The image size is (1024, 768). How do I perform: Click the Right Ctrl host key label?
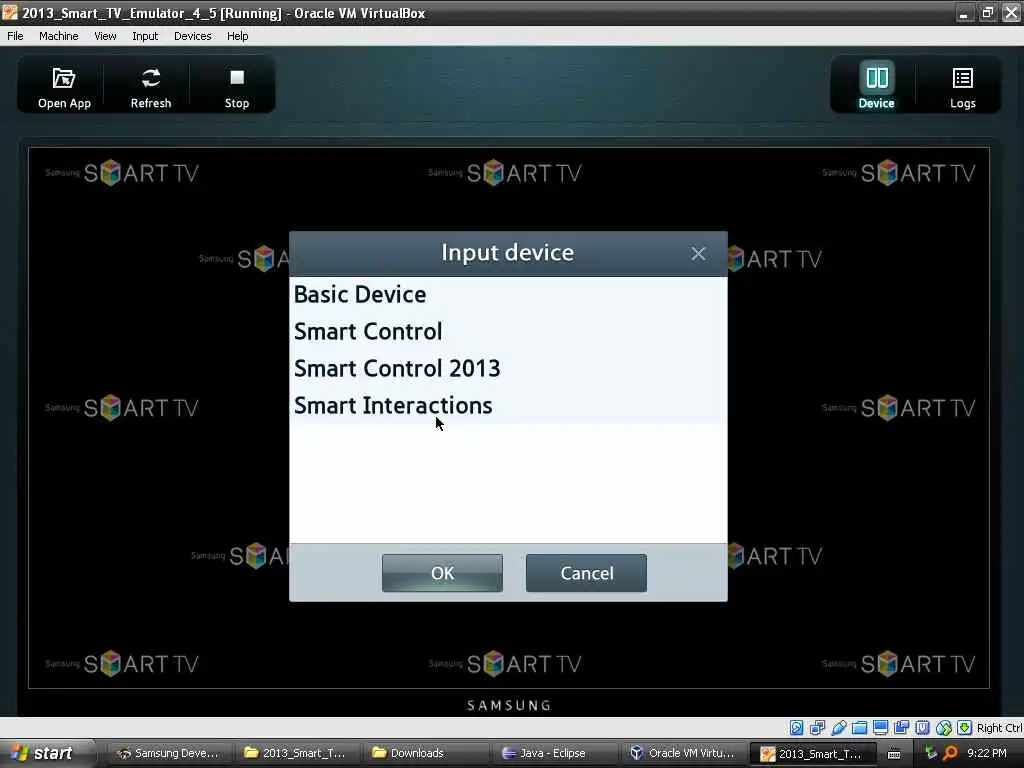click(999, 728)
